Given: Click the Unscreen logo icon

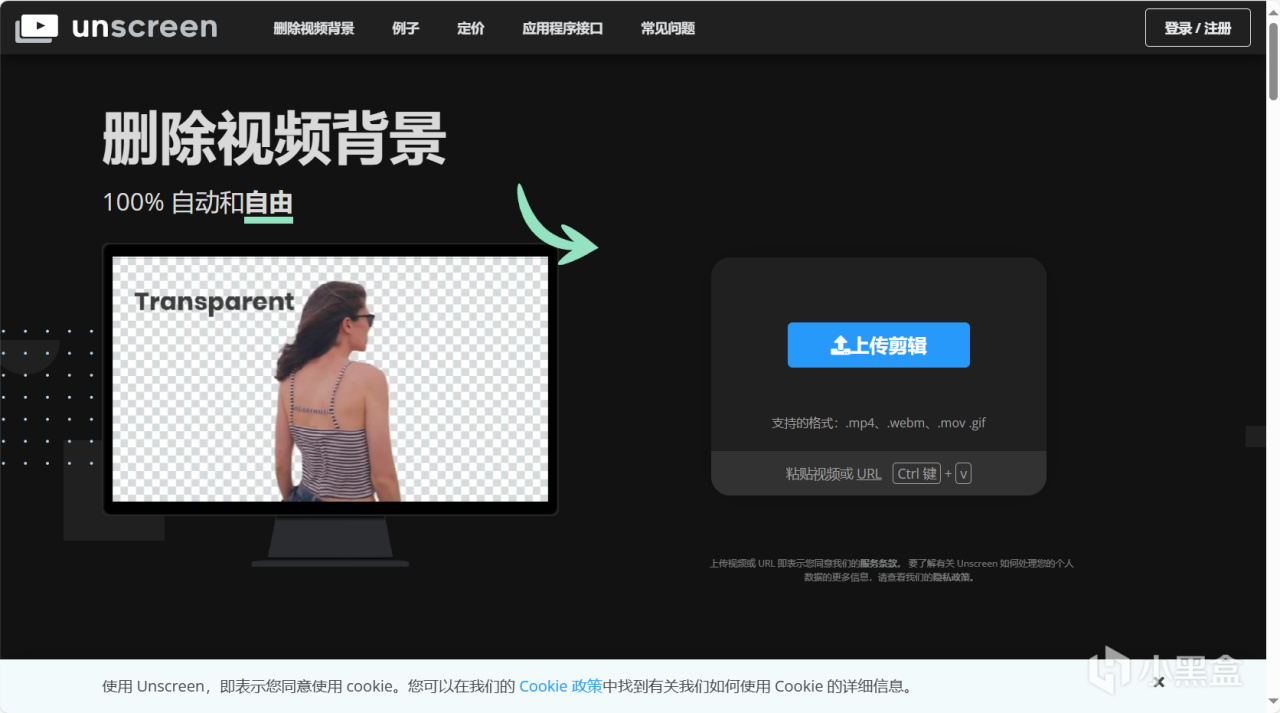Looking at the screenshot, I should point(36,27).
